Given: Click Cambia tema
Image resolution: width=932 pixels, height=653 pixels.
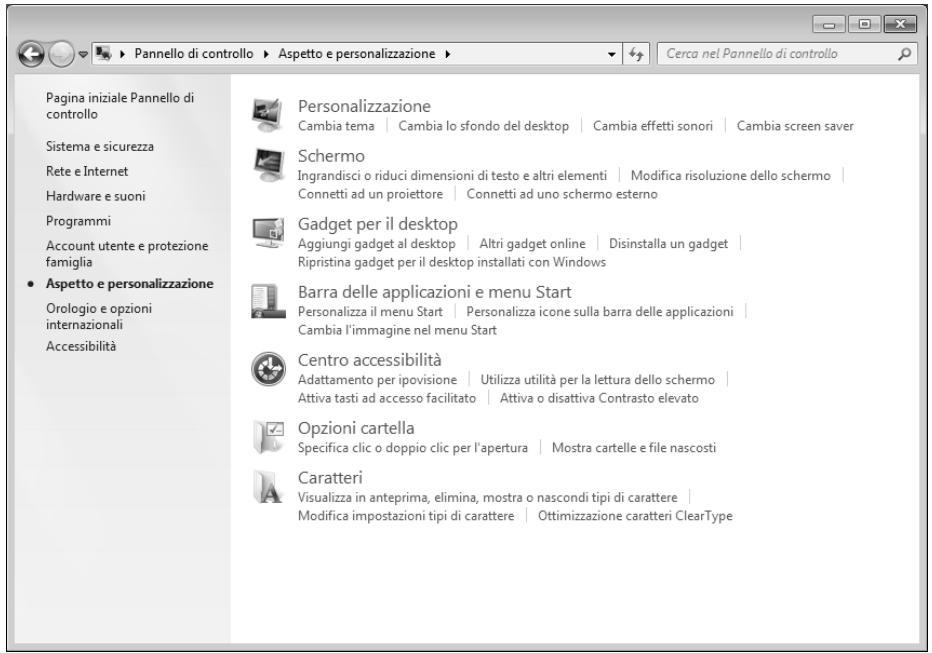Looking at the screenshot, I should point(336,126).
